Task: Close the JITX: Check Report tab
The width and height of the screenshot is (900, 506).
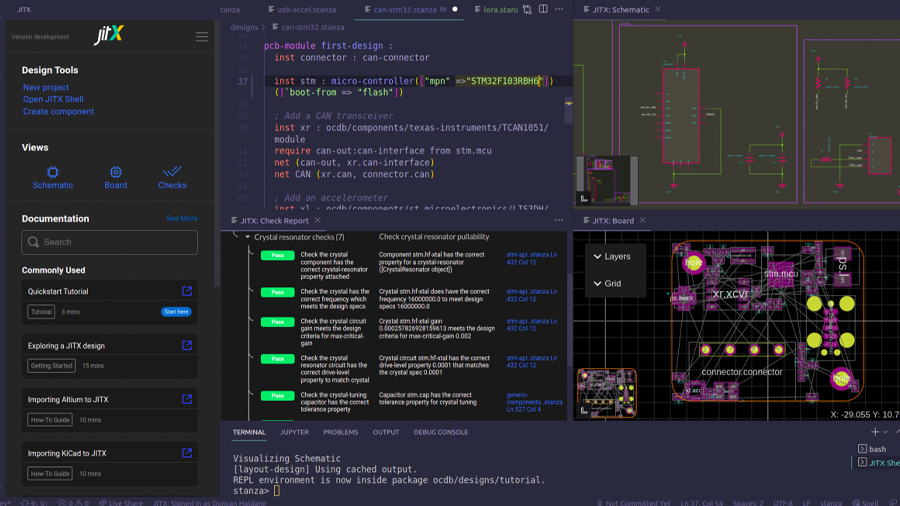Action: [317, 220]
